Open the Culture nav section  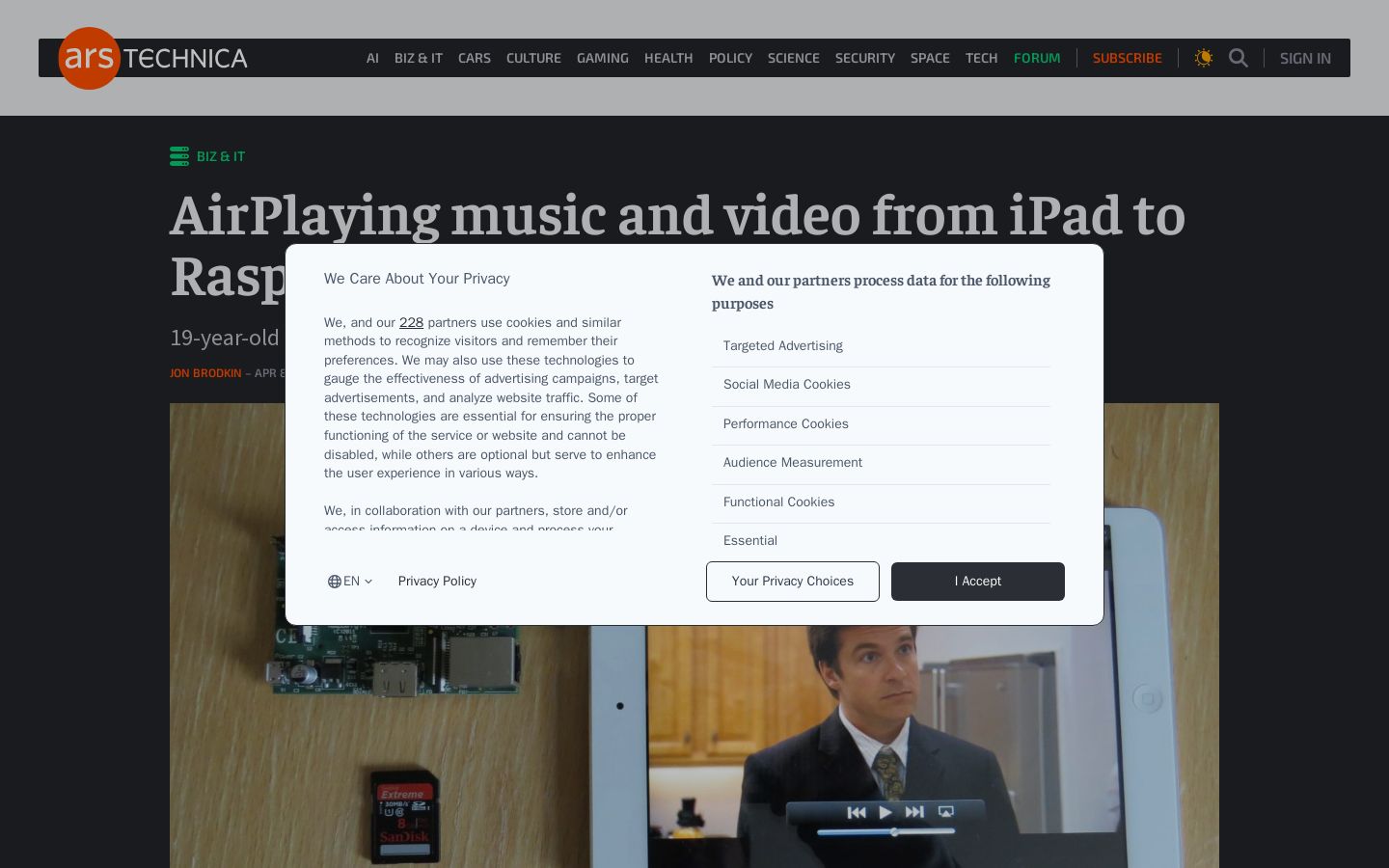coord(533,58)
